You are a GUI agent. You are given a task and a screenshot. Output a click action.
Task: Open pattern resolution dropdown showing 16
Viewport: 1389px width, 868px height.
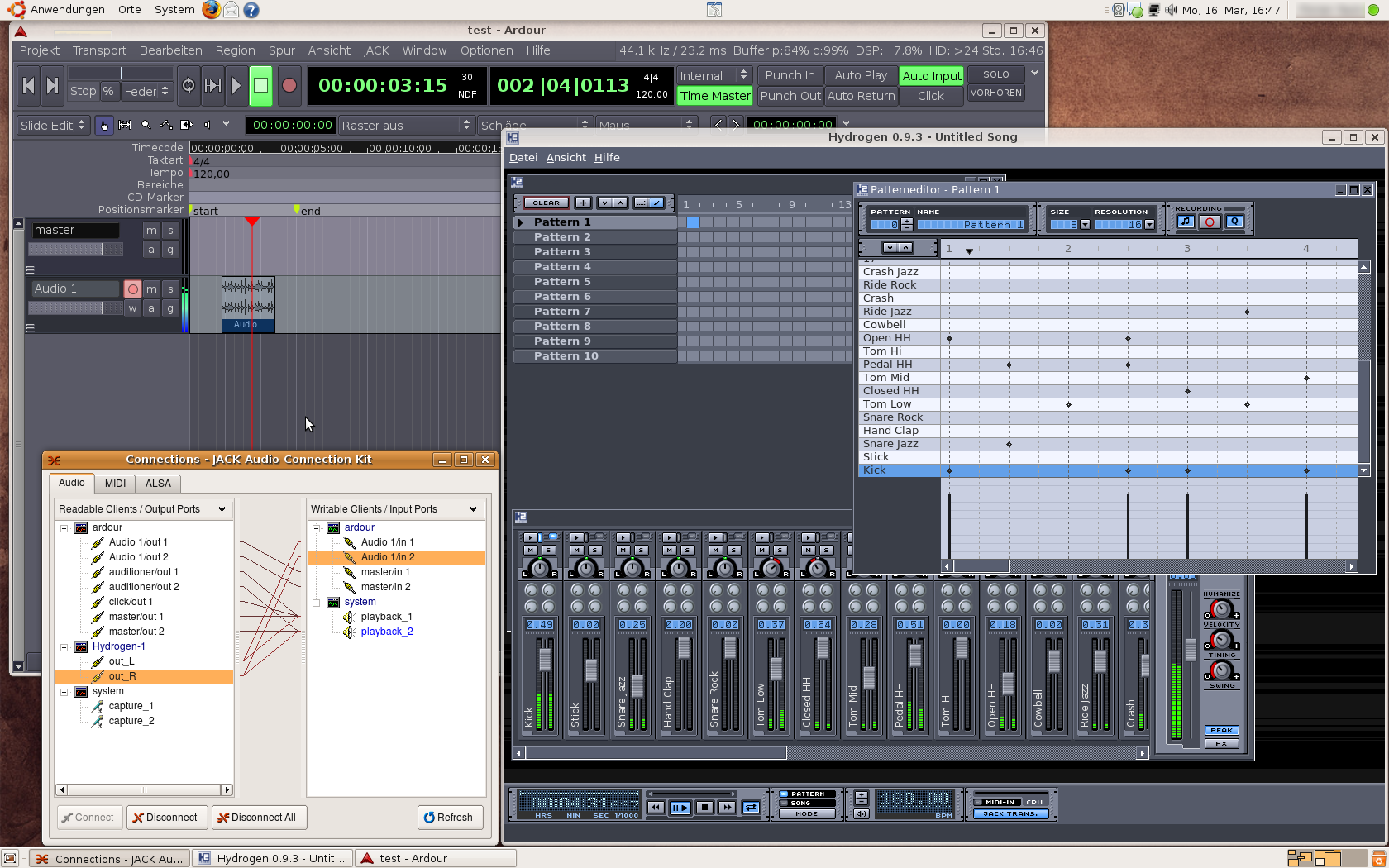(x=1149, y=225)
